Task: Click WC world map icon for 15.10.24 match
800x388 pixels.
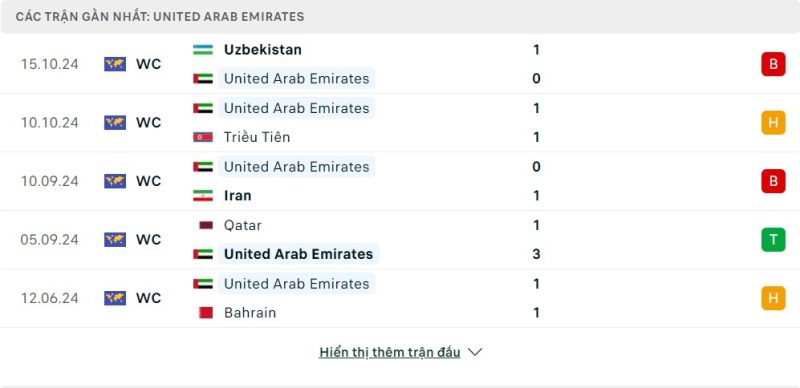Action: [x=115, y=64]
